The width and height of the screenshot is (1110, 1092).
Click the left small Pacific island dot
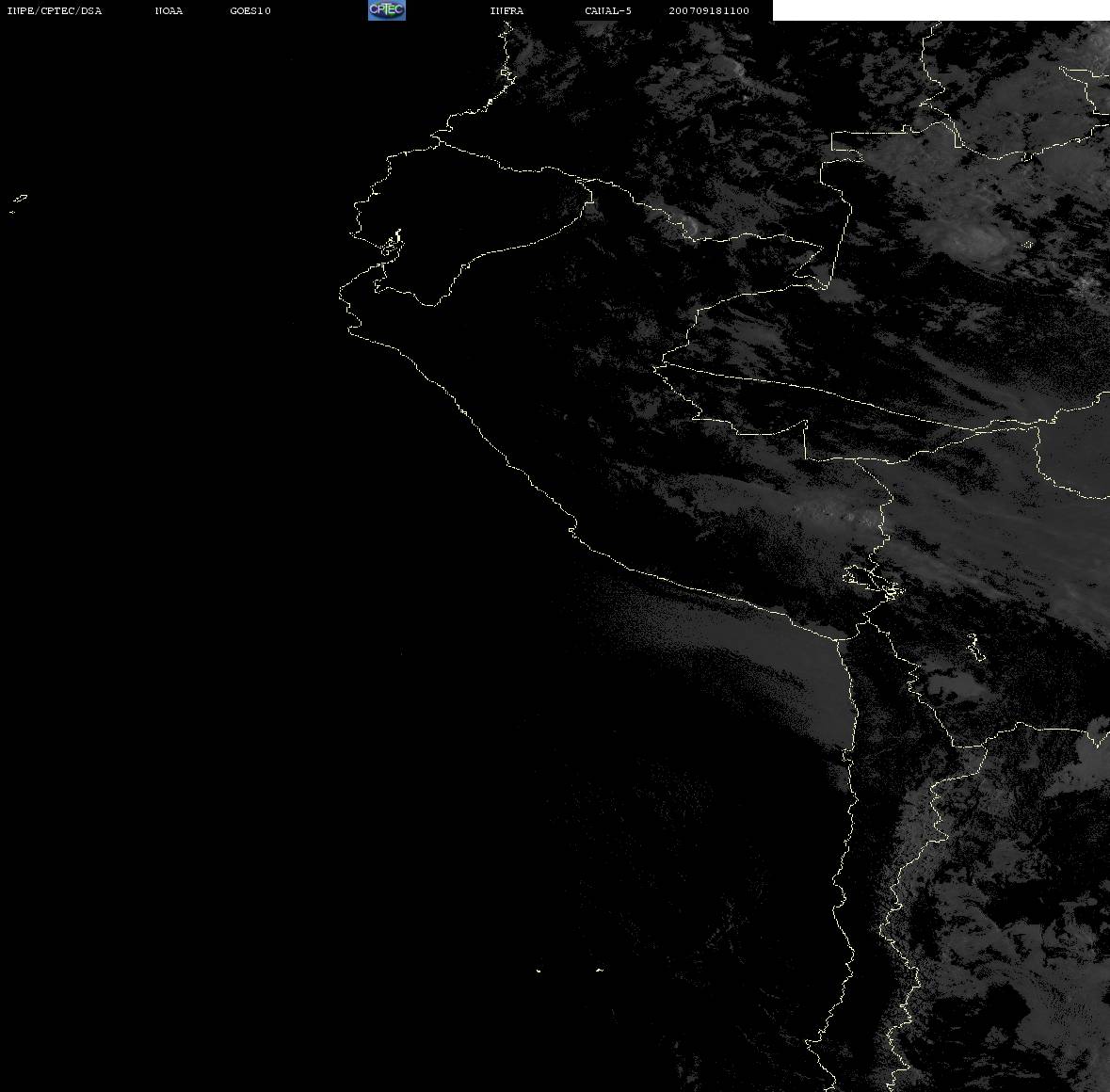539,971
